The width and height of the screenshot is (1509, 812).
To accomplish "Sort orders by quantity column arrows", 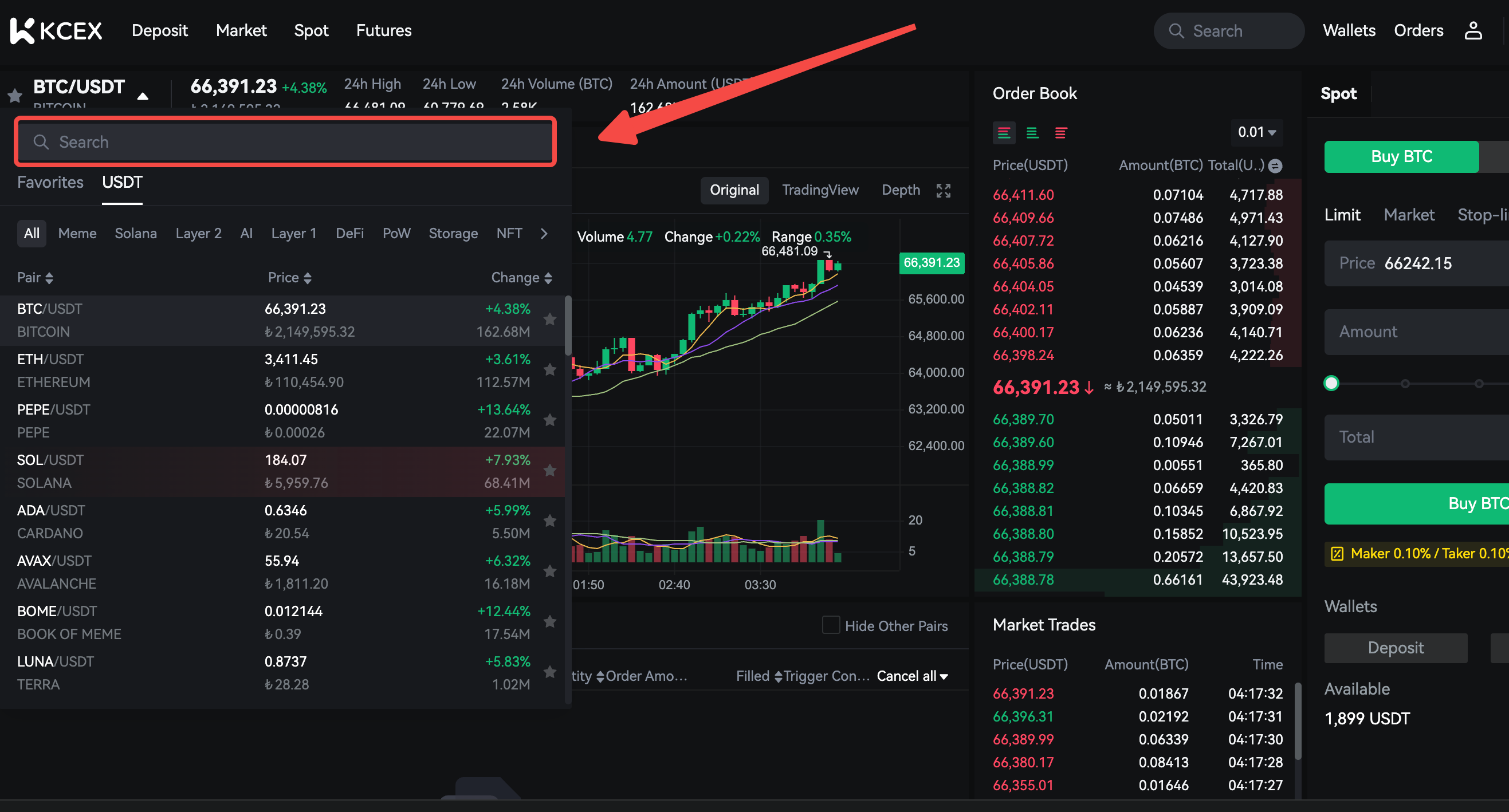I will (600, 677).
